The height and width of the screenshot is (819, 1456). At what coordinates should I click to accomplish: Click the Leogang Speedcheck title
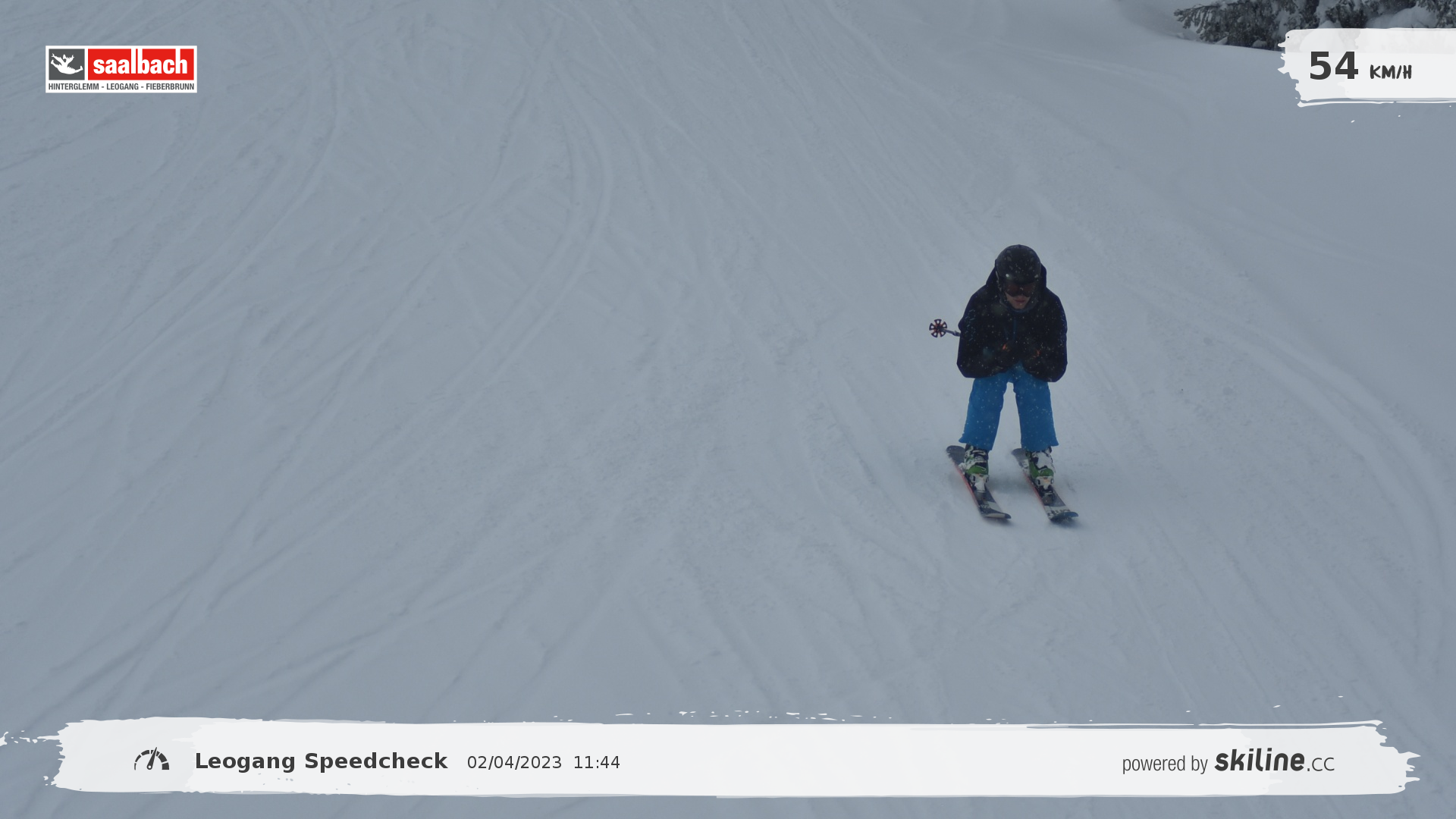click(321, 761)
